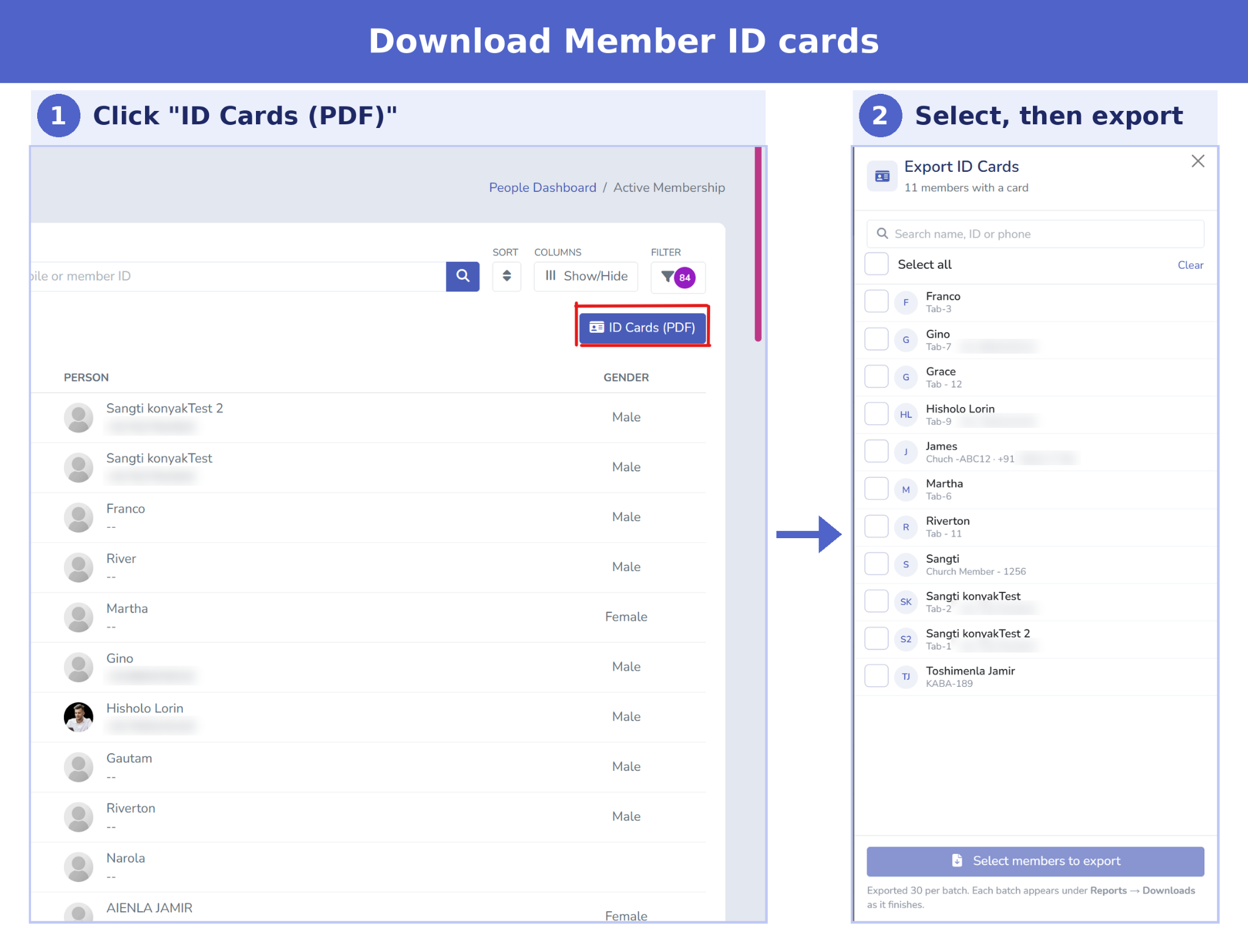Check the box for Martha Tab-6

pos(876,488)
